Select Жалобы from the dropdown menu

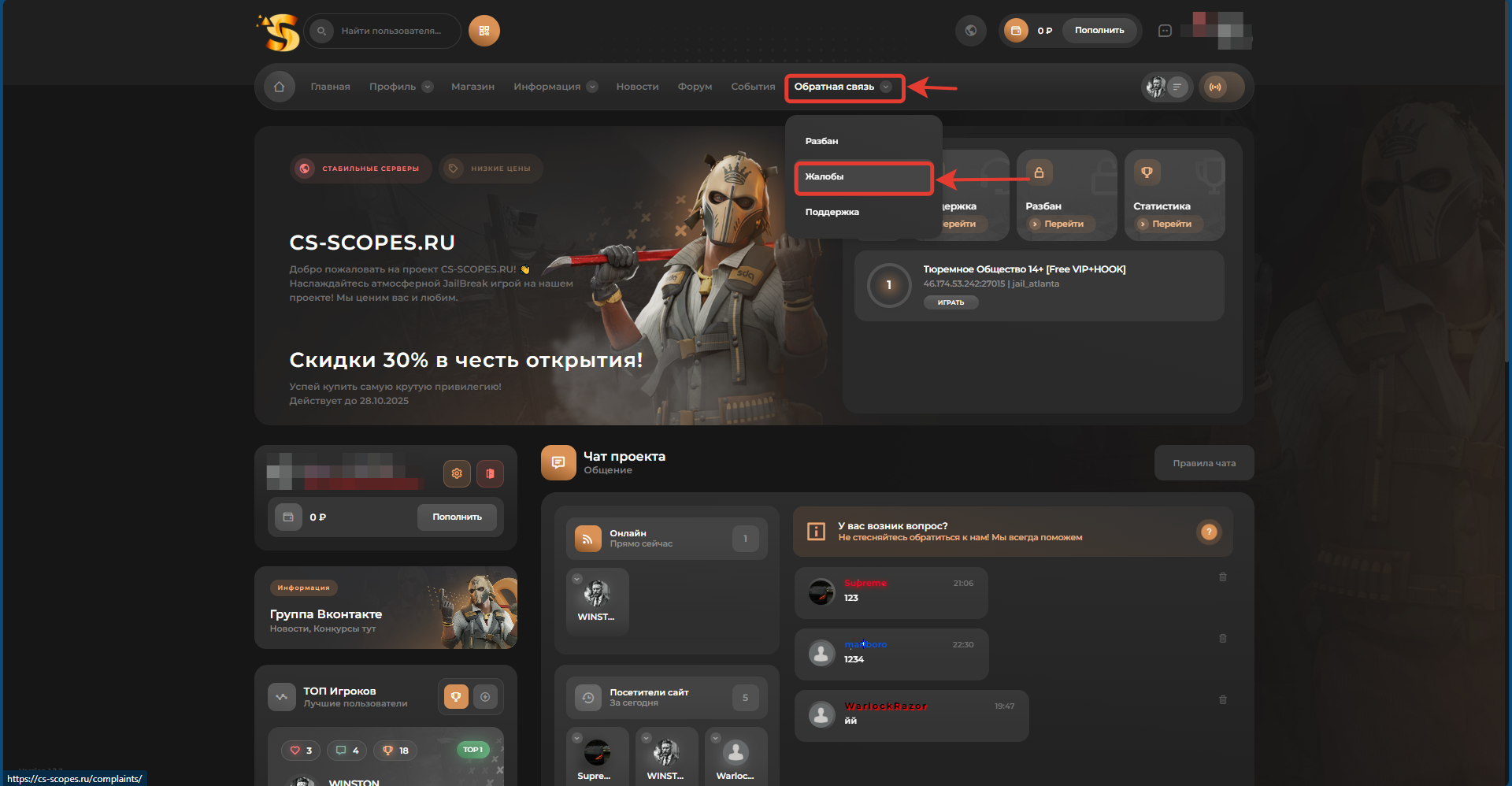pos(864,177)
